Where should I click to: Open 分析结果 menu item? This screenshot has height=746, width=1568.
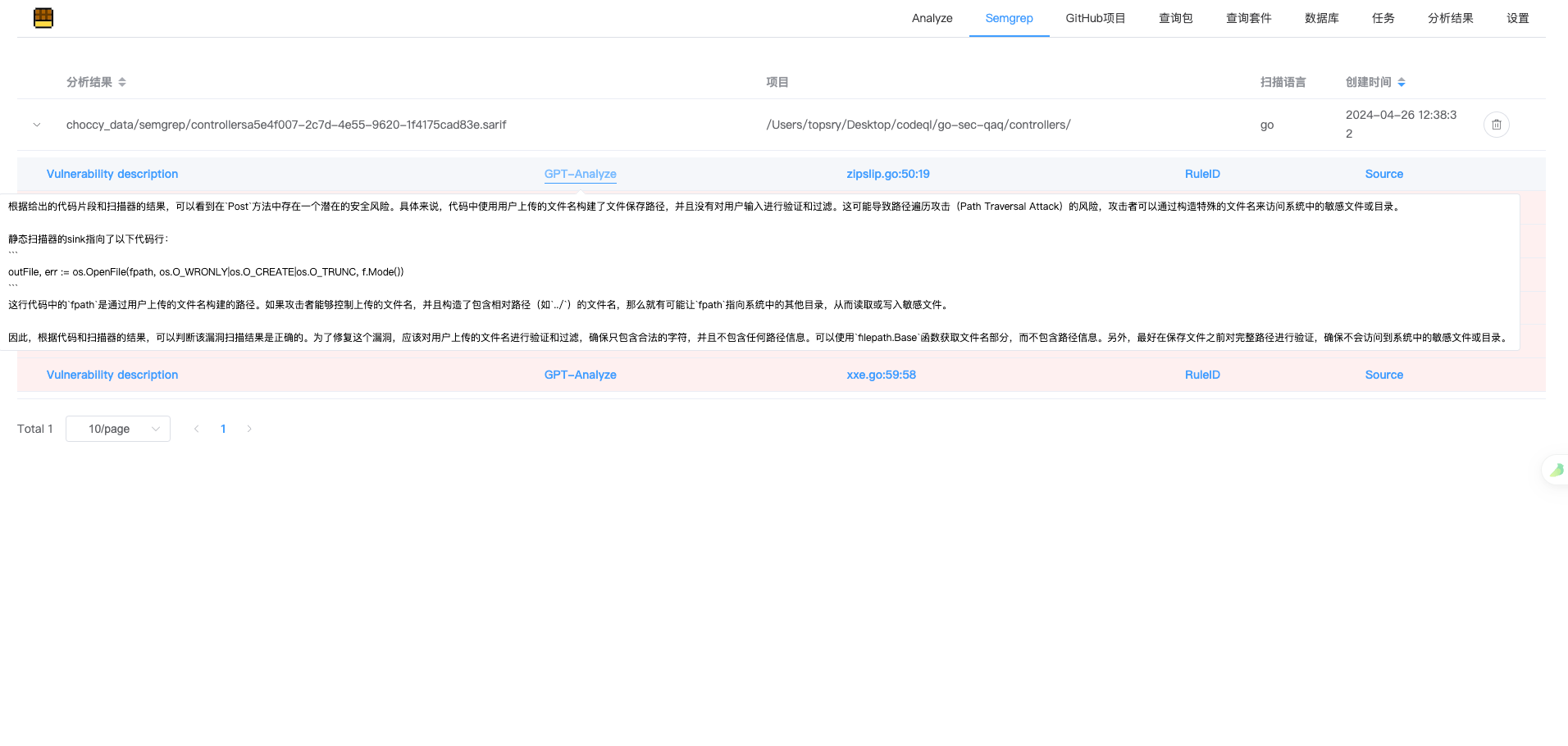(x=1451, y=18)
